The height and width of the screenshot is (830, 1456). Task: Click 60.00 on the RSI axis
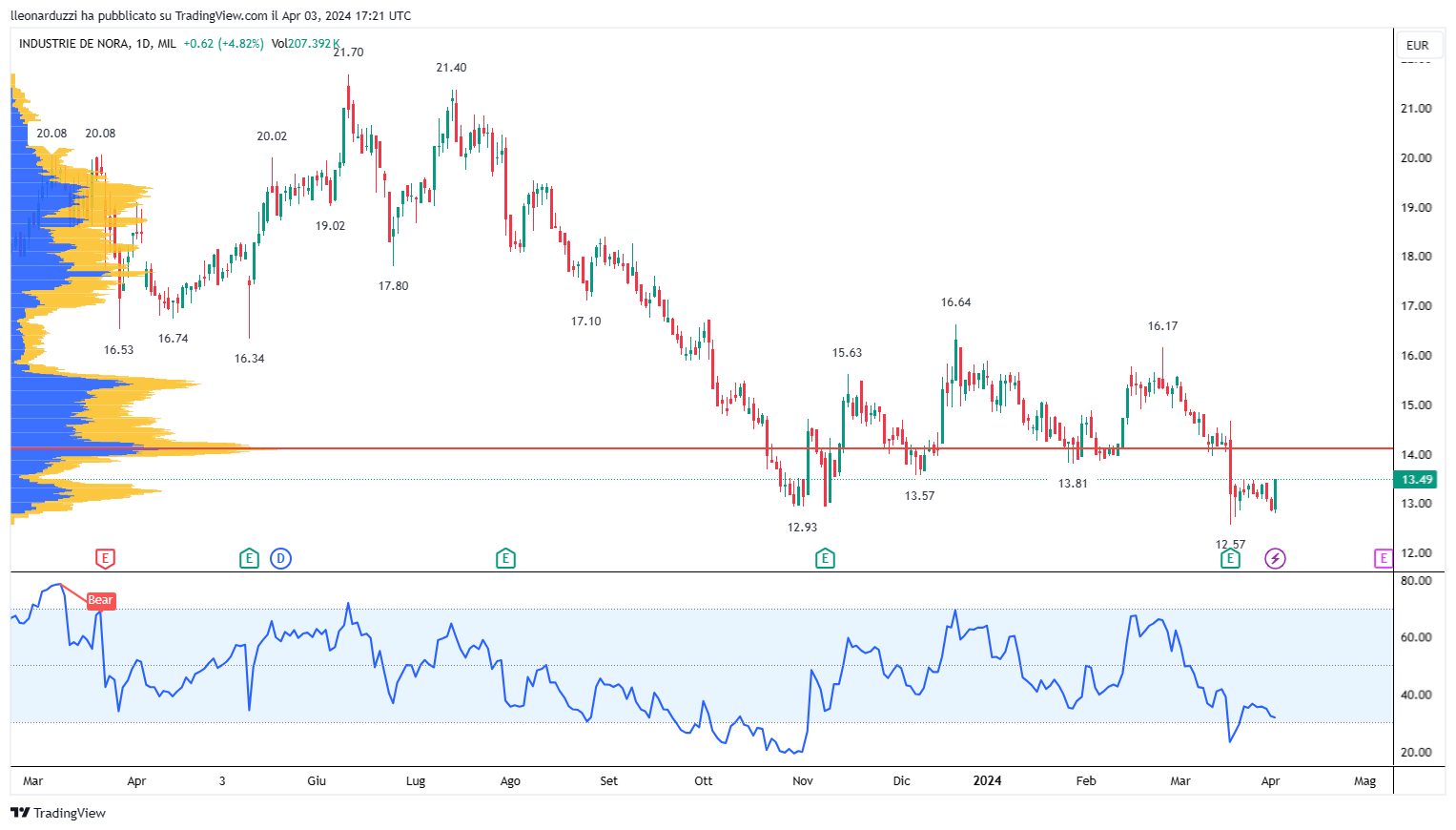(1416, 637)
